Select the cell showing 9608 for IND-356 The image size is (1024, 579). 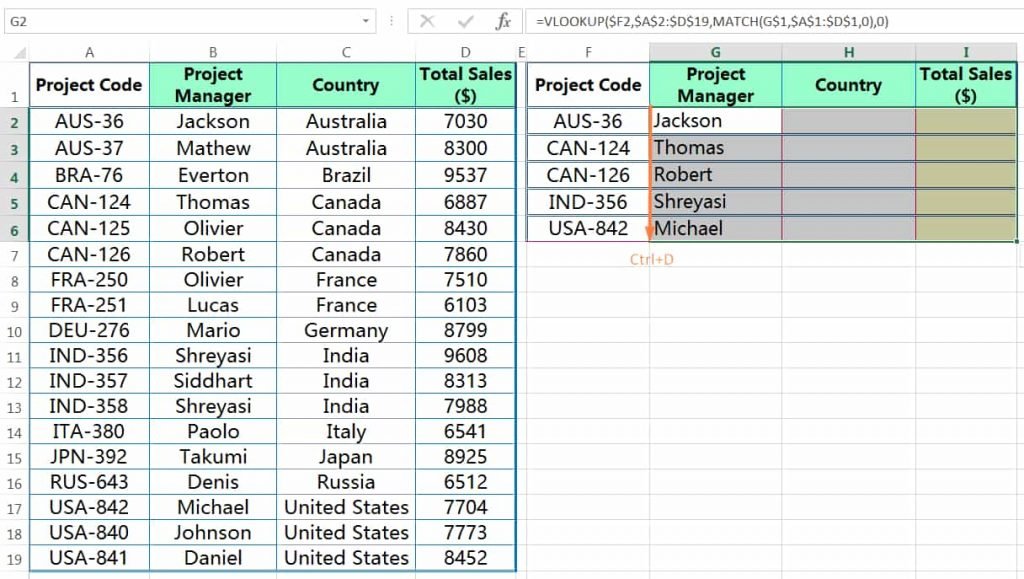pyautogui.click(x=465, y=355)
